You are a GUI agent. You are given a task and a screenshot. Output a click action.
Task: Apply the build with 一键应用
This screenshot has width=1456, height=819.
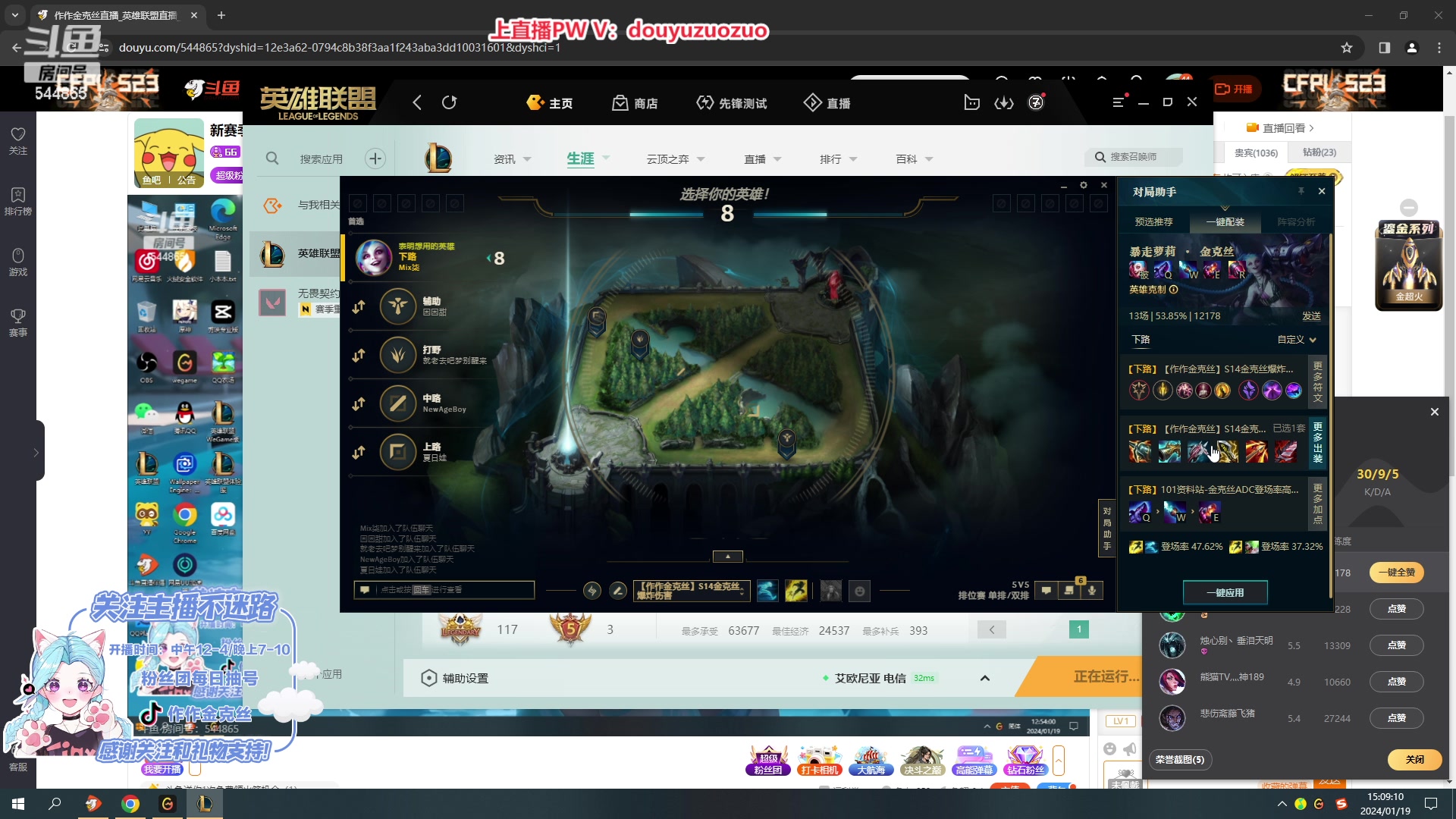tap(1225, 592)
